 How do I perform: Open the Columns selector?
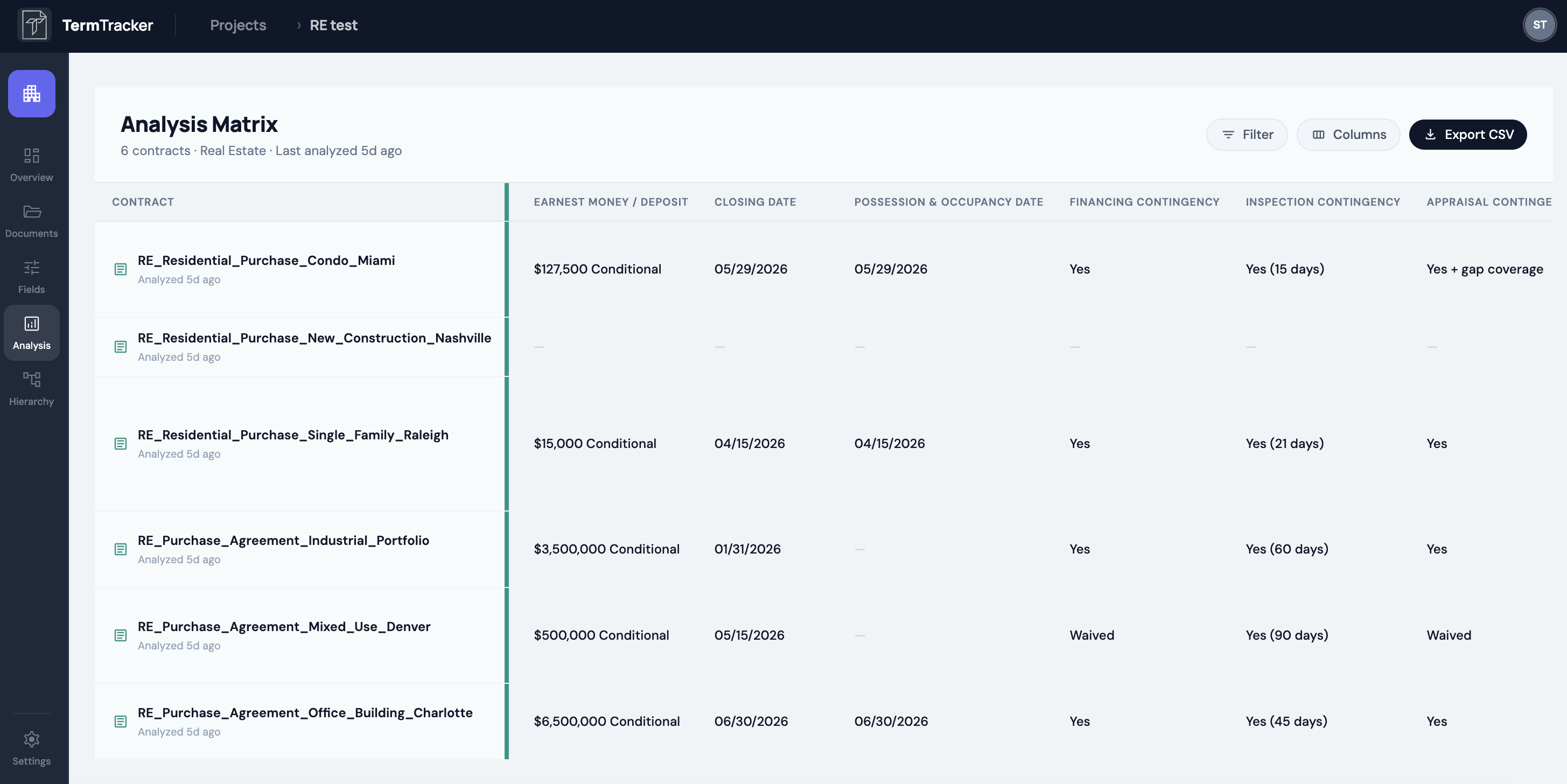tap(1348, 134)
